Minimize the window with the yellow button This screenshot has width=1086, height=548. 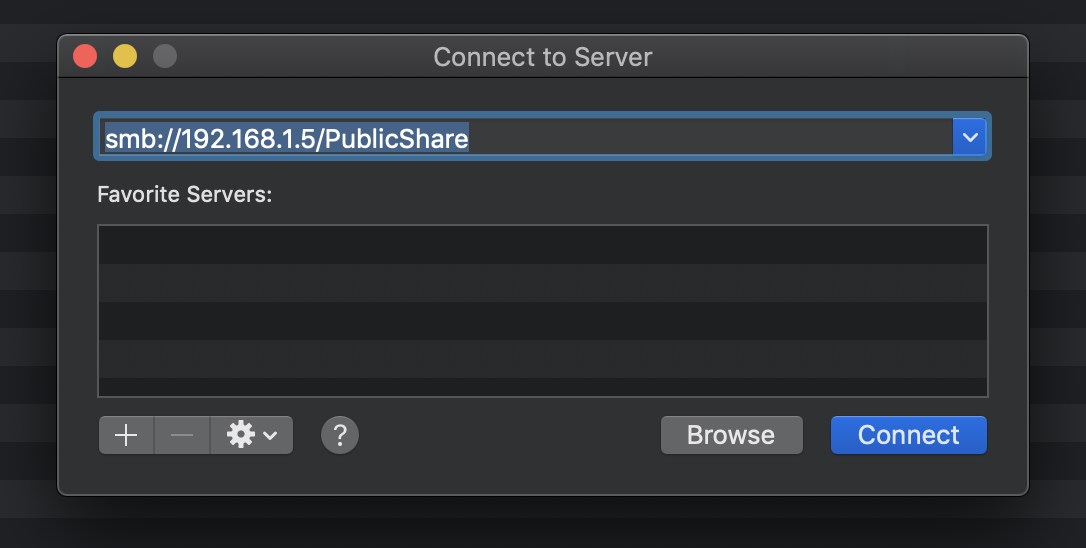125,56
